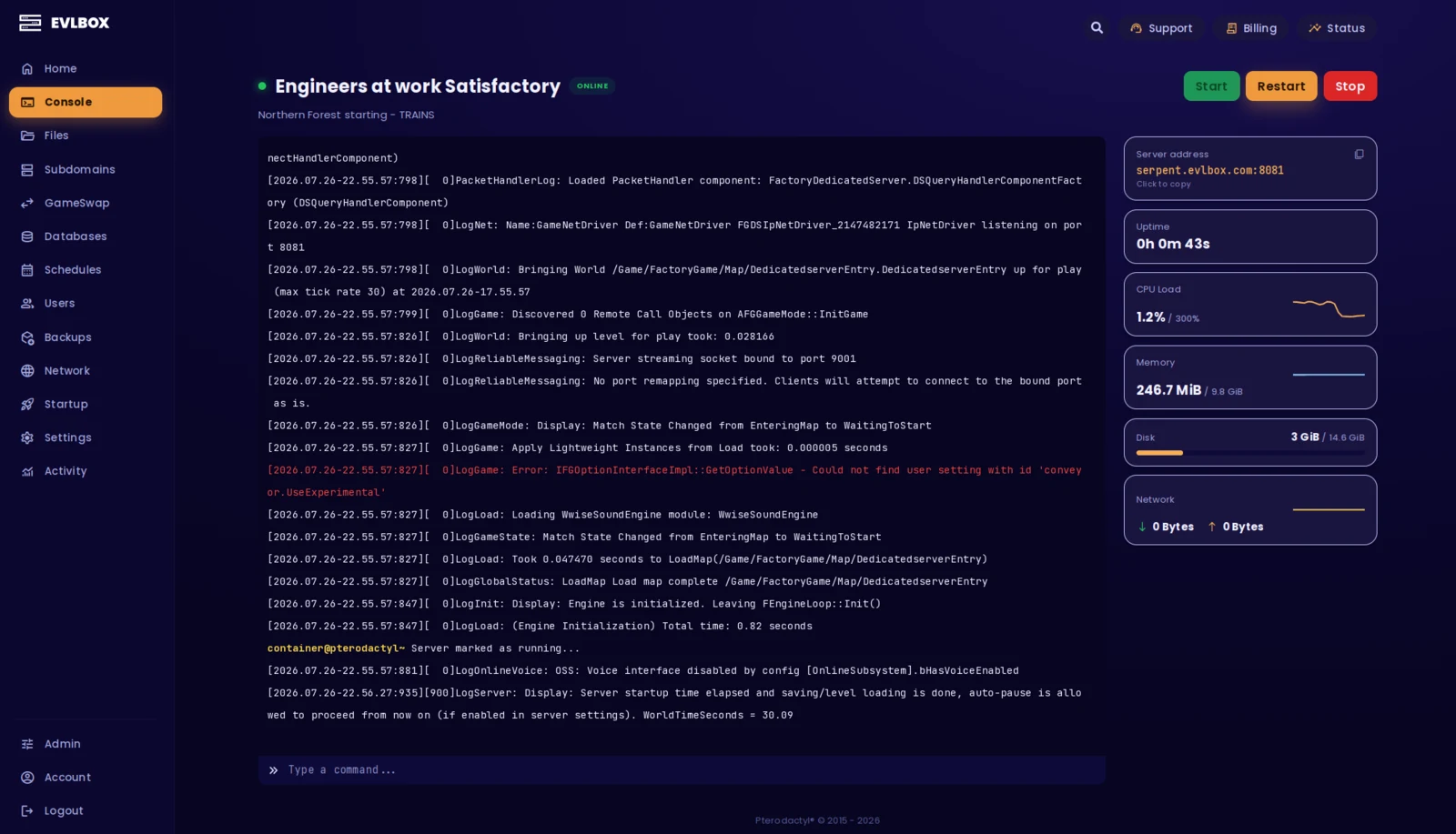Open GameSwap via its swap arrows icon
1456x834 pixels.
point(27,203)
